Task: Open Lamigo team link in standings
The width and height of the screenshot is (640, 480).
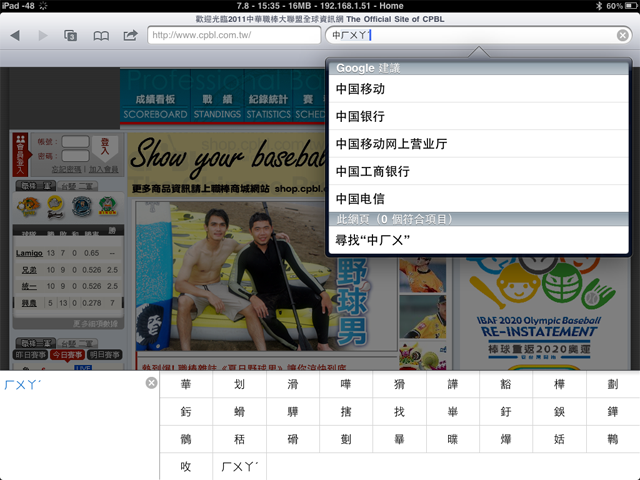Action: pyautogui.click(x=29, y=253)
